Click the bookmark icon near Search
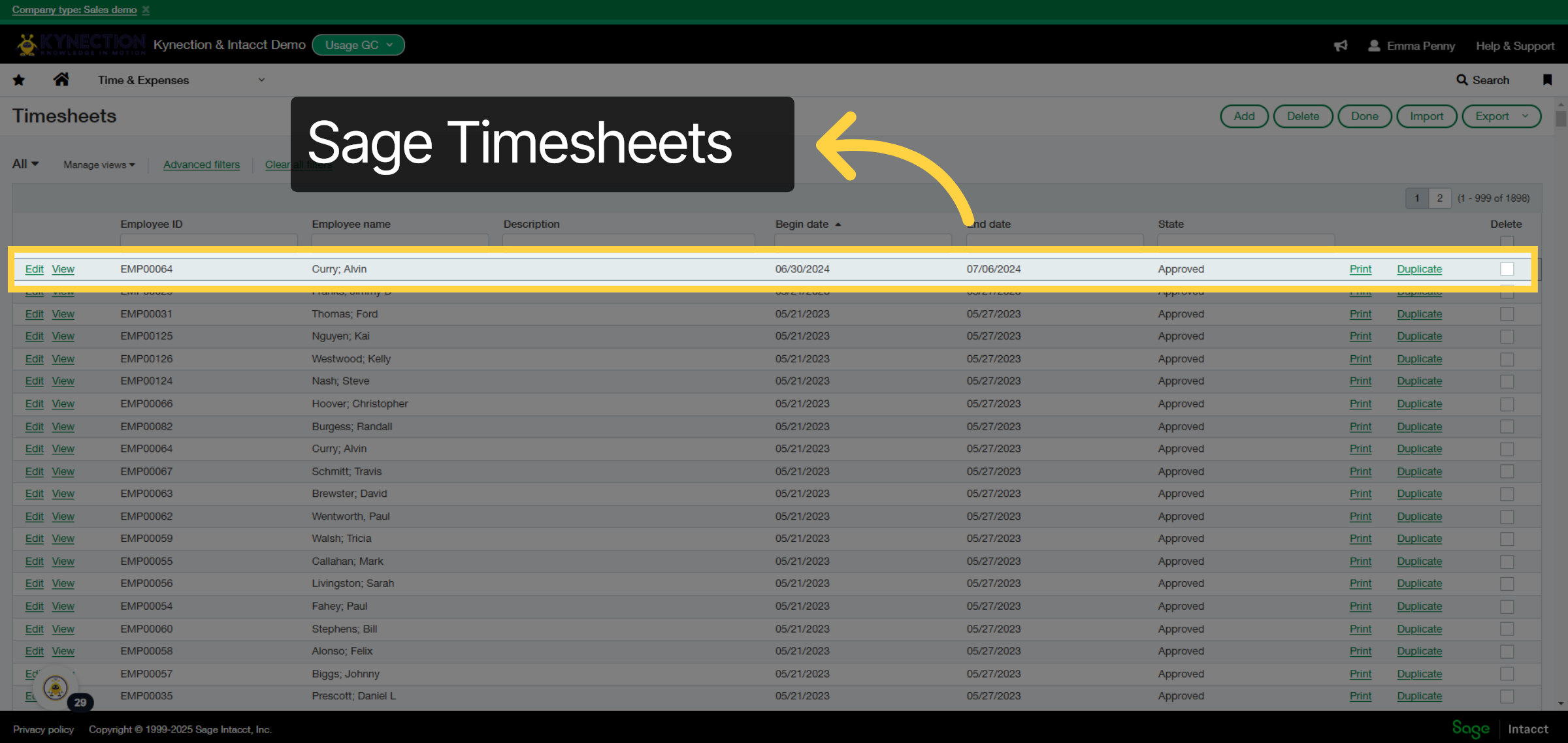This screenshot has height=743, width=1568. click(x=1547, y=80)
